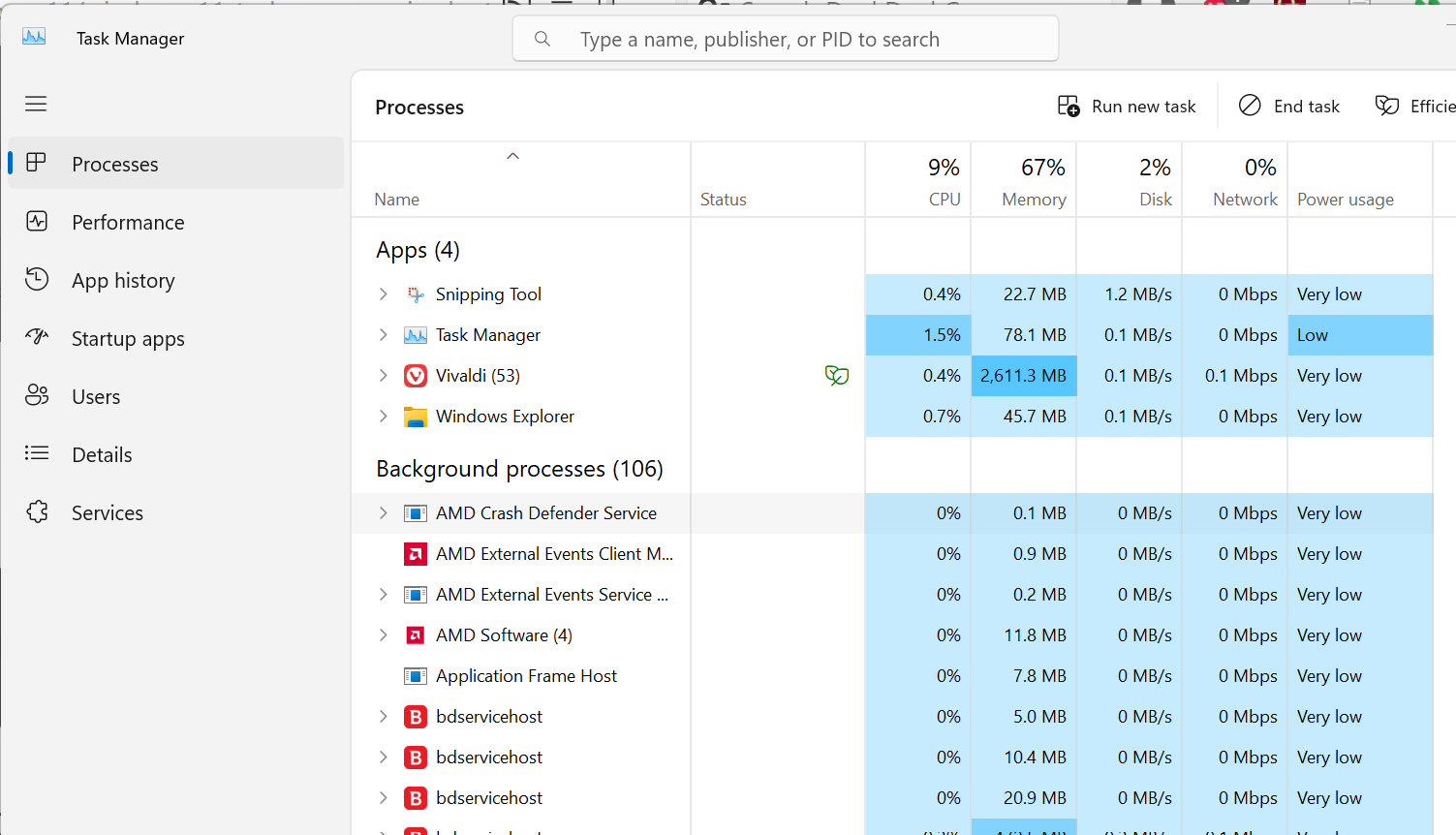This screenshot has height=835, width=1456.
Task: Expand the AMD Software (4) group
Action: (x=384, y=635)
